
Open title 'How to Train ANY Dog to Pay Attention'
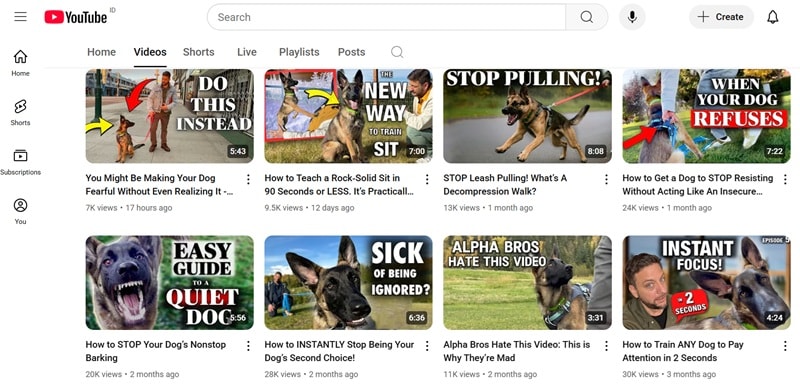(x=683, y=351)
